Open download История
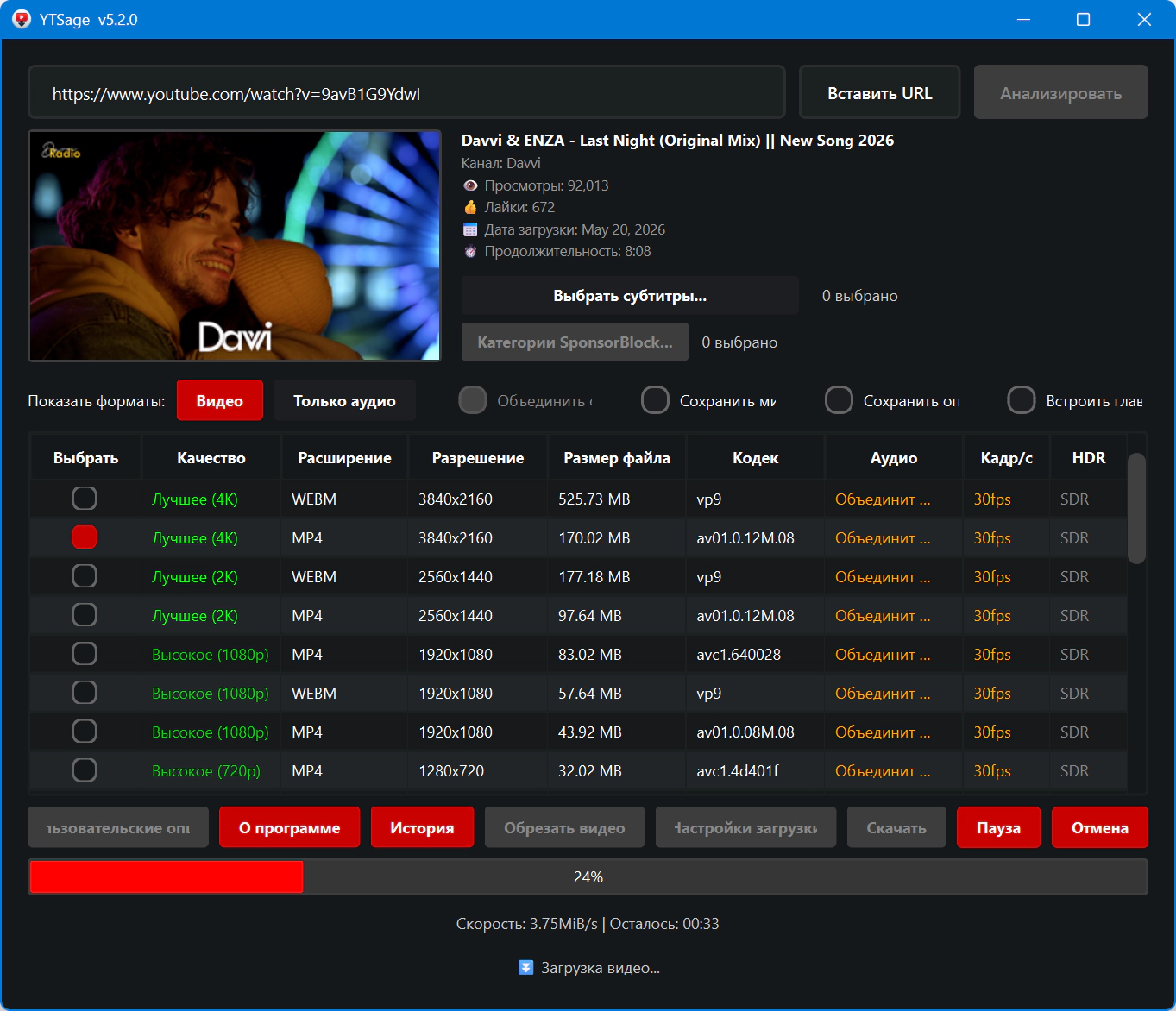The height and width of the screenshot is (1011, 1176). click(x=422, y=827)
